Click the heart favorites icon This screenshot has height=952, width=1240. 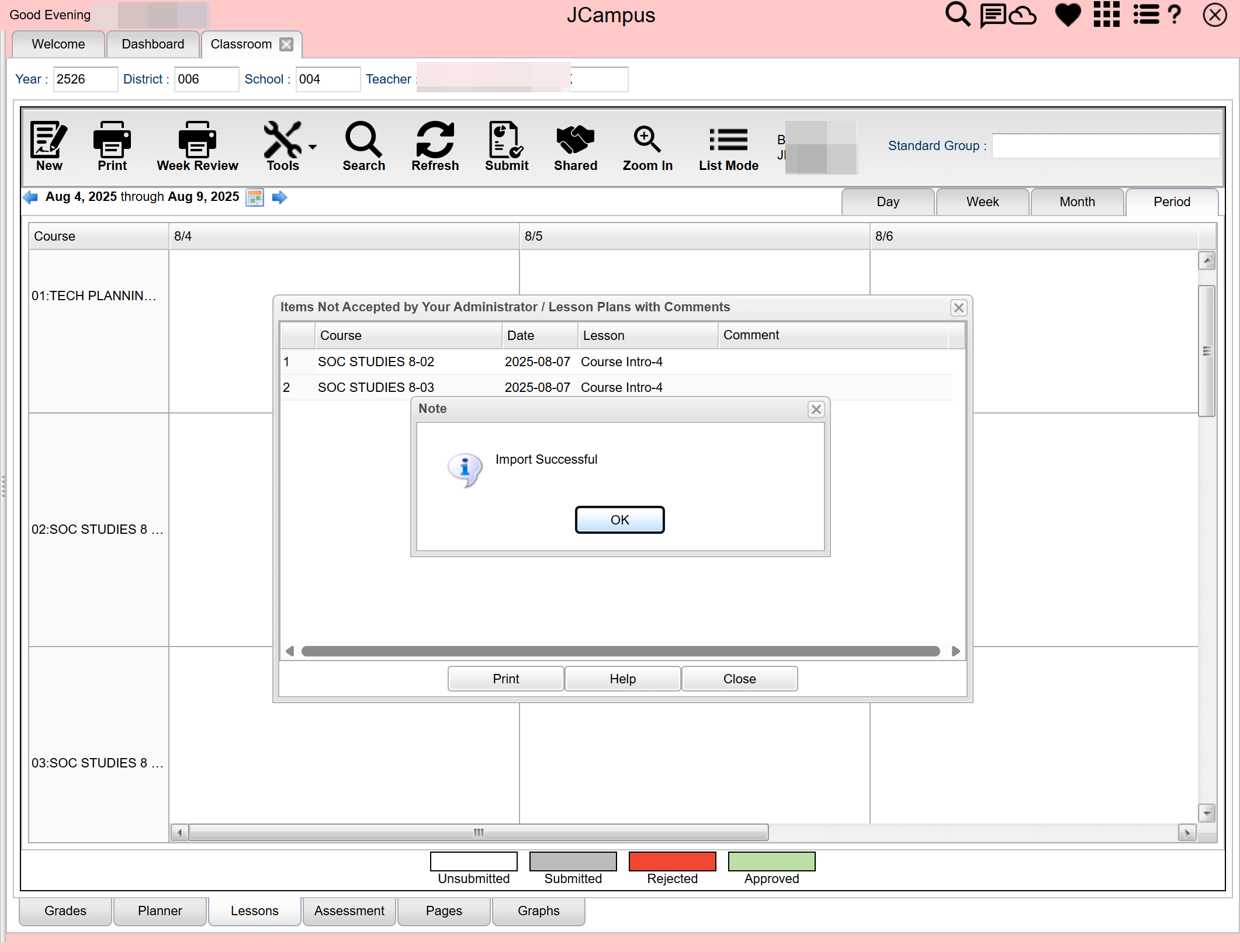click(x=1068, y=15)
